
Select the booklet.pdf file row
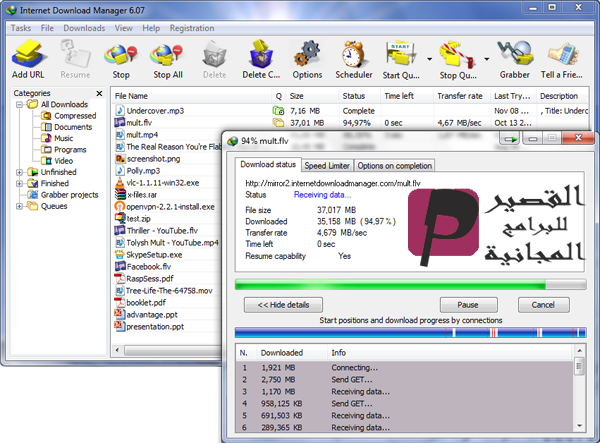[x=167, y=303]
